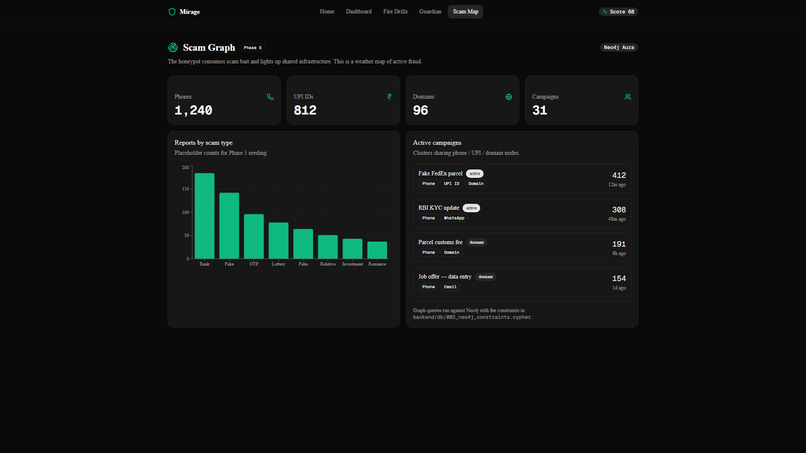
Task: Open the RBI KYC update campaign
Action: tap(522, 213)
